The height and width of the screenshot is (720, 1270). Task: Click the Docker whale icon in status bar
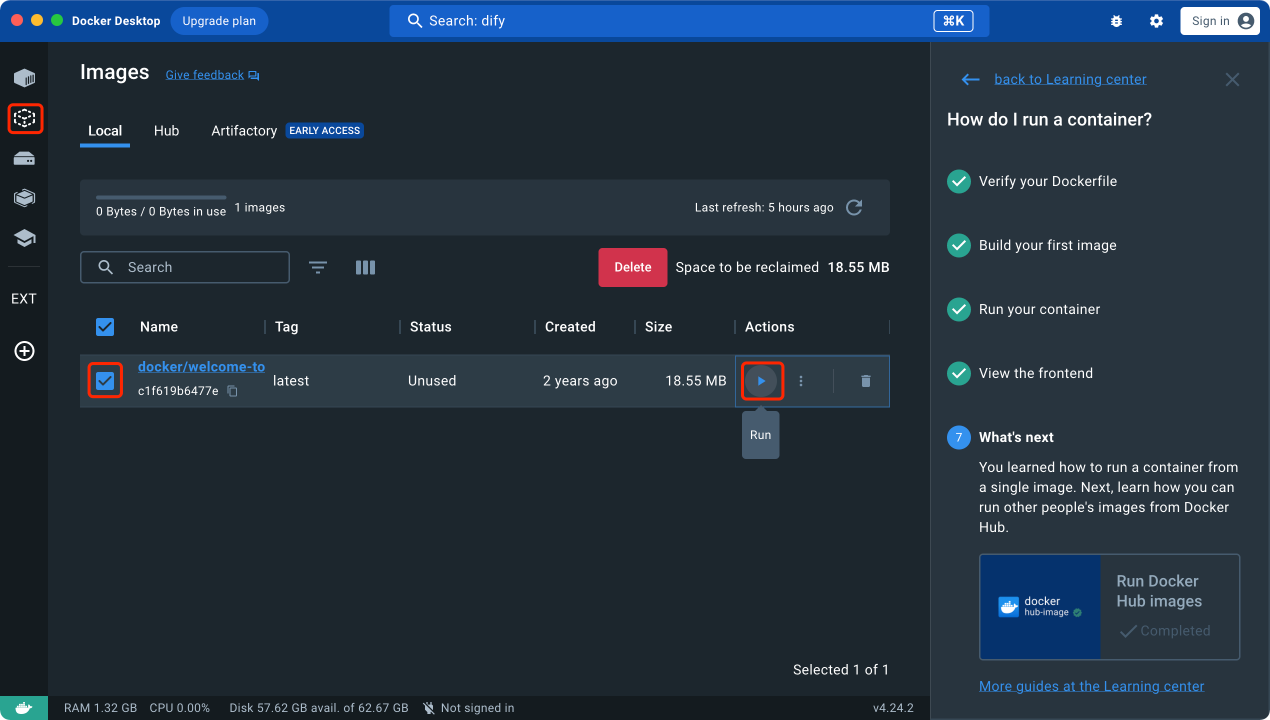tap(24, 708)
